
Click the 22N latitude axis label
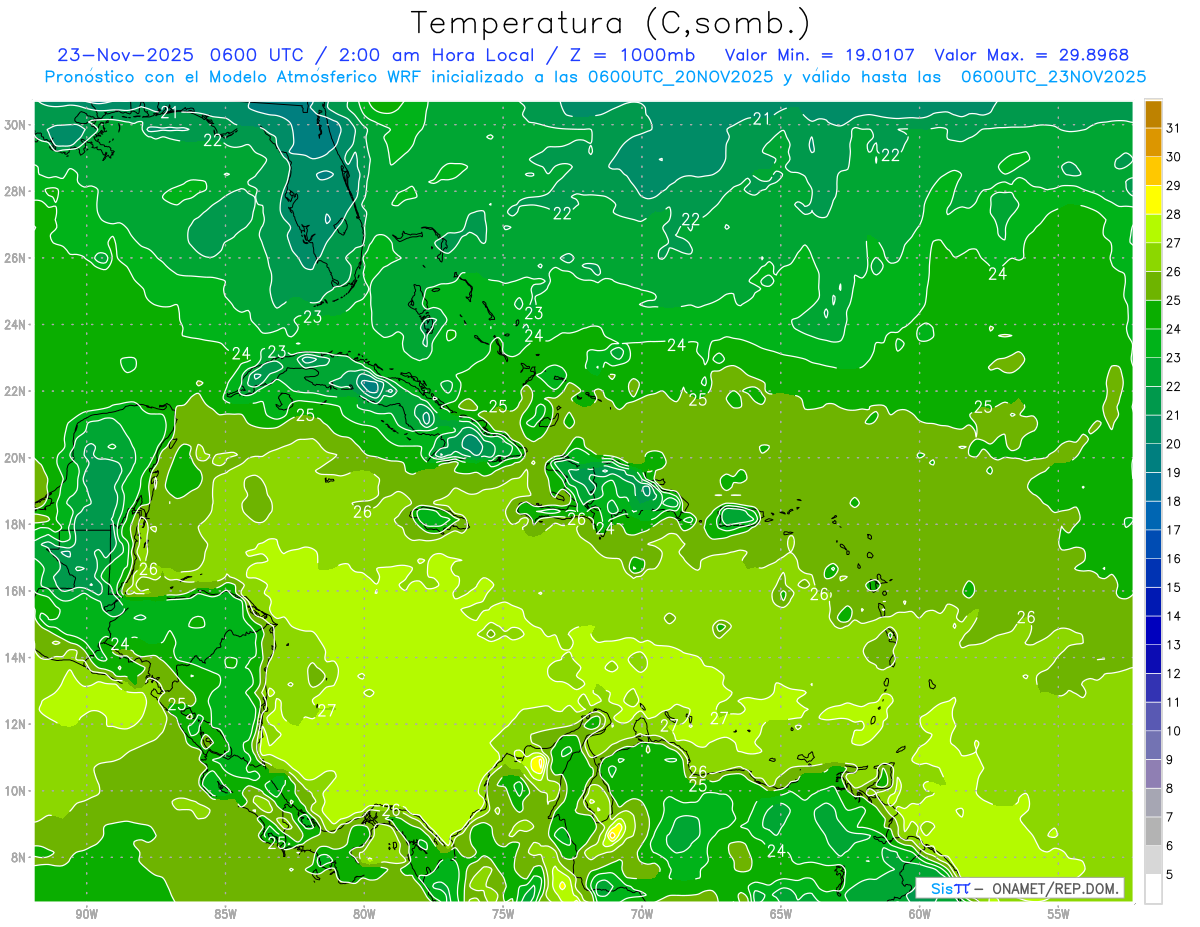coord(17,391)
